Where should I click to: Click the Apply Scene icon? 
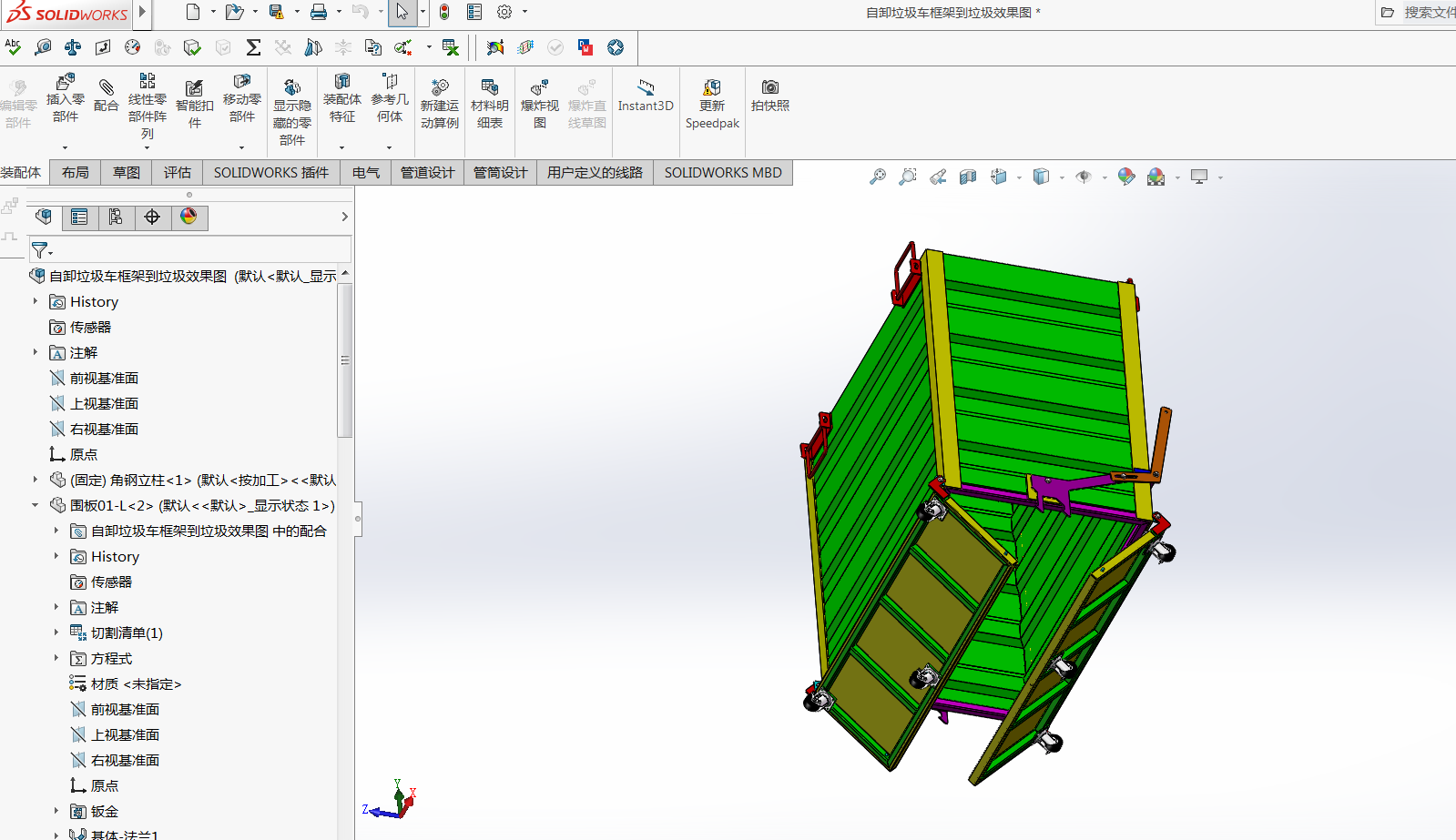[1156, 177]
